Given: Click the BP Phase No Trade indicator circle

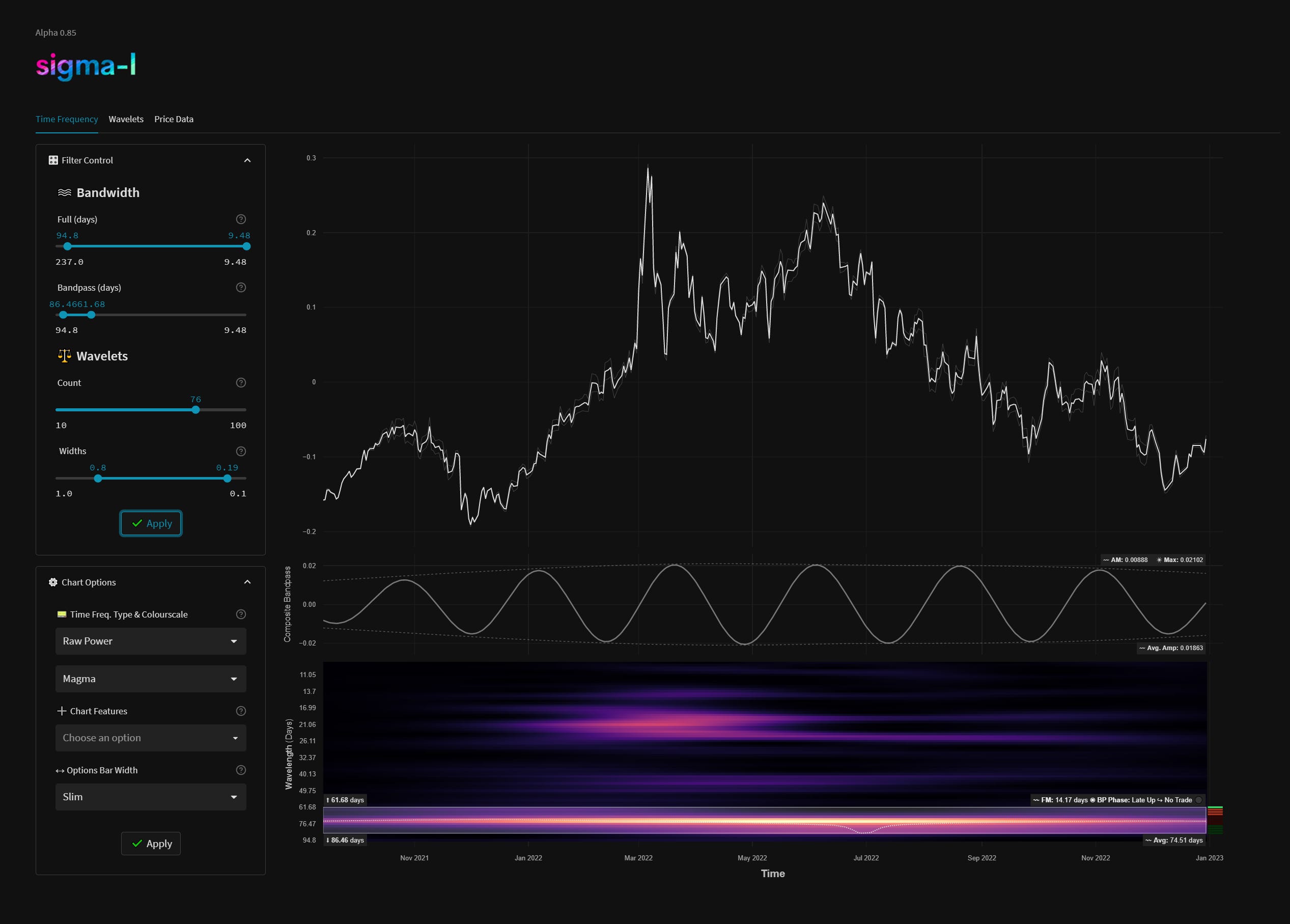Looking at the screenshot, I should click(x=1198, y=800).
